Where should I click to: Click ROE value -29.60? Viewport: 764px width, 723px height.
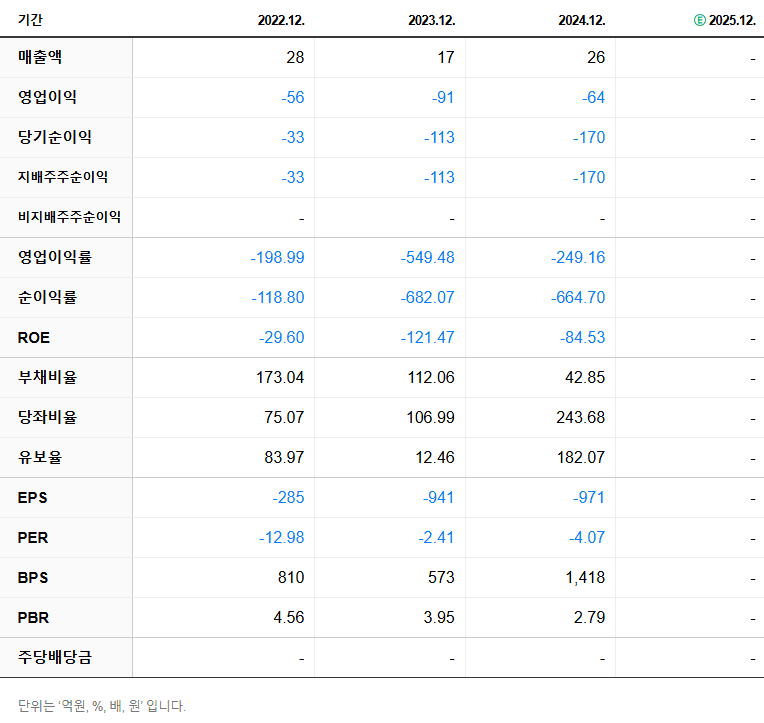pos(282,337)
